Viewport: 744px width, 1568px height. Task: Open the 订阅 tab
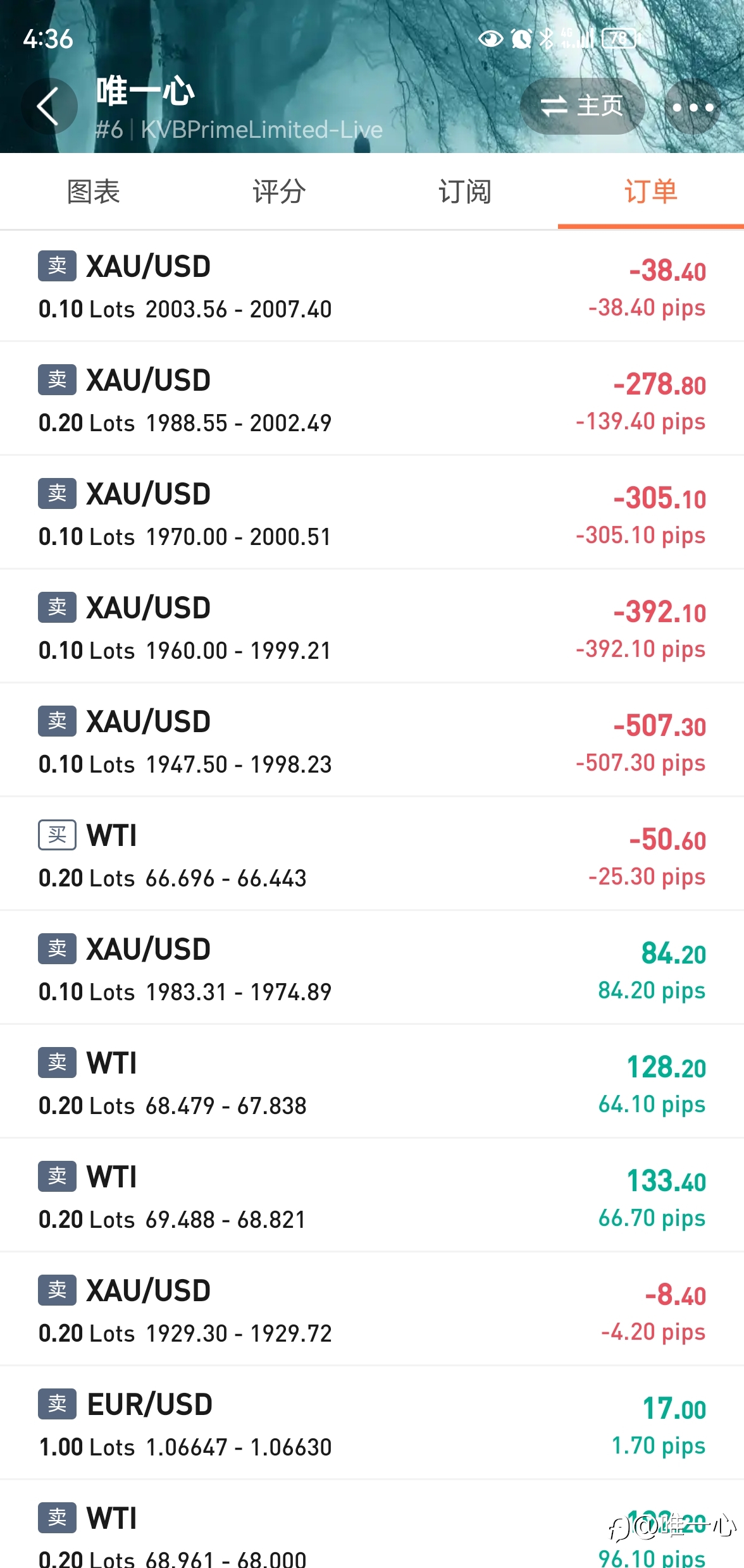tap(465, 192)
